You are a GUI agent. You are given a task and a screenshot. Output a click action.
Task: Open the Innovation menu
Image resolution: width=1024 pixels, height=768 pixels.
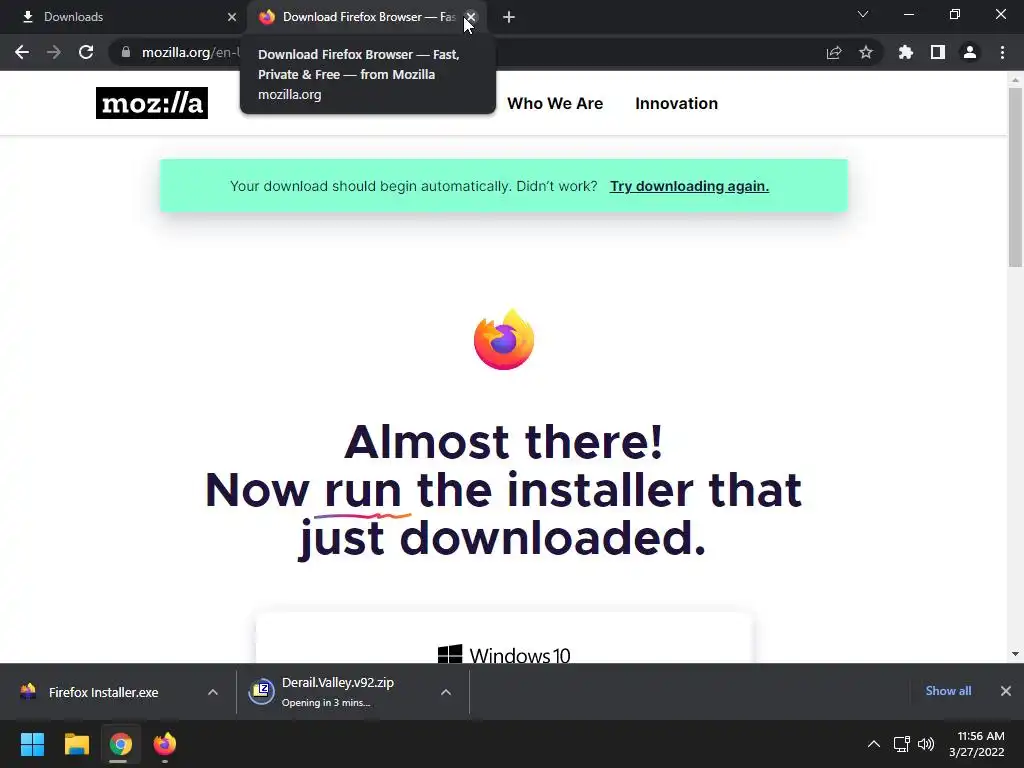677,103
